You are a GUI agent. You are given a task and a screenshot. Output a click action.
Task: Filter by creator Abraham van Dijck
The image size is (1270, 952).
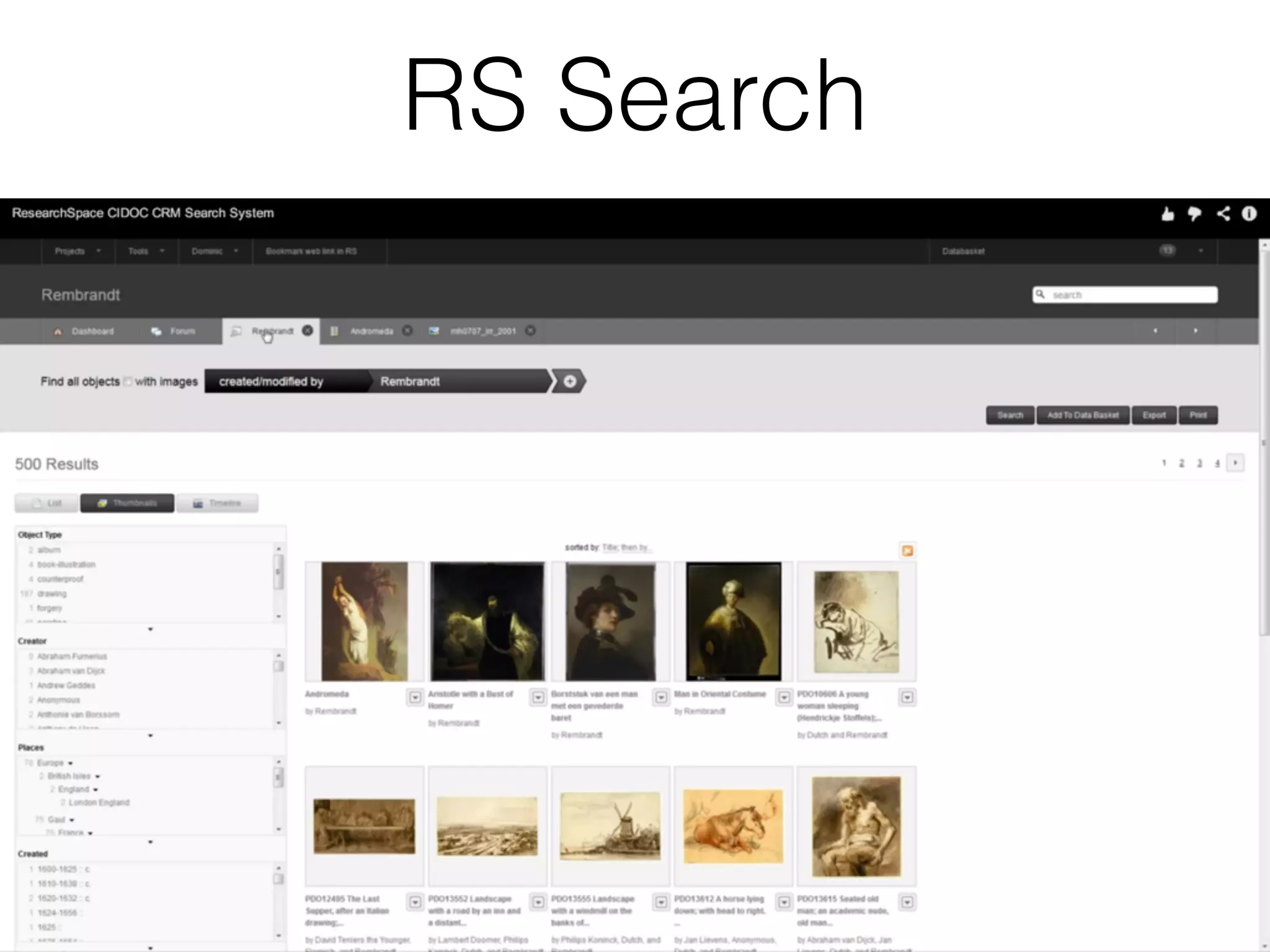71,671
